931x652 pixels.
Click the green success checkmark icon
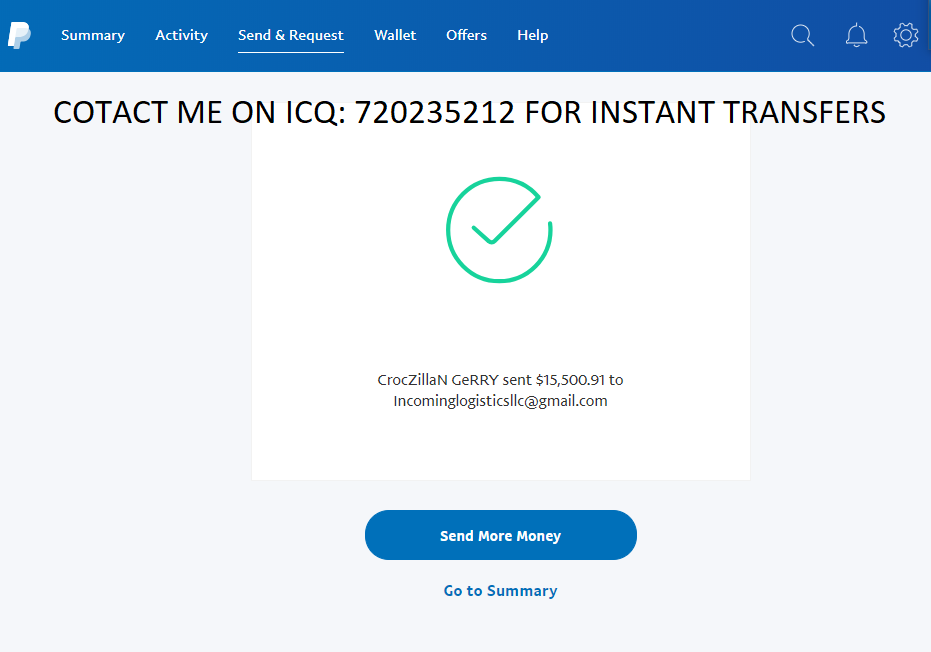tap(499, 229)
